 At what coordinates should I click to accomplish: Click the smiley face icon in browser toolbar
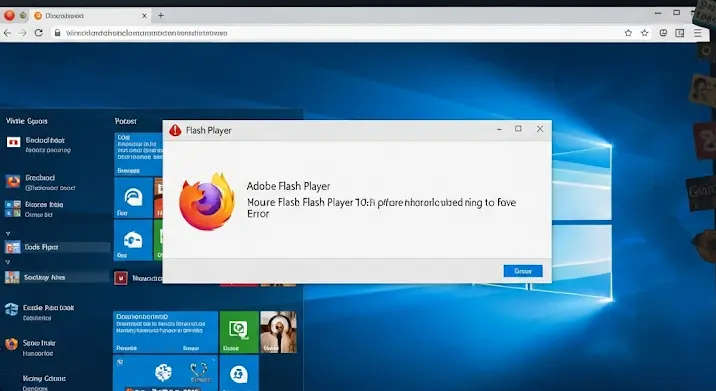[x=663, y=33]
